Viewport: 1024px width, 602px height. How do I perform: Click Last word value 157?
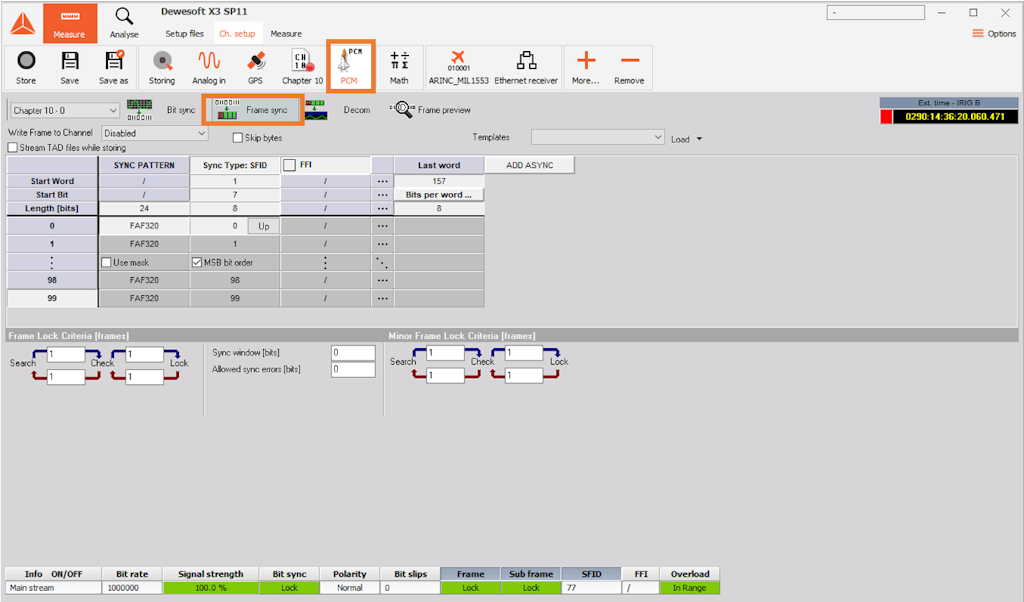tap(439, 181)
